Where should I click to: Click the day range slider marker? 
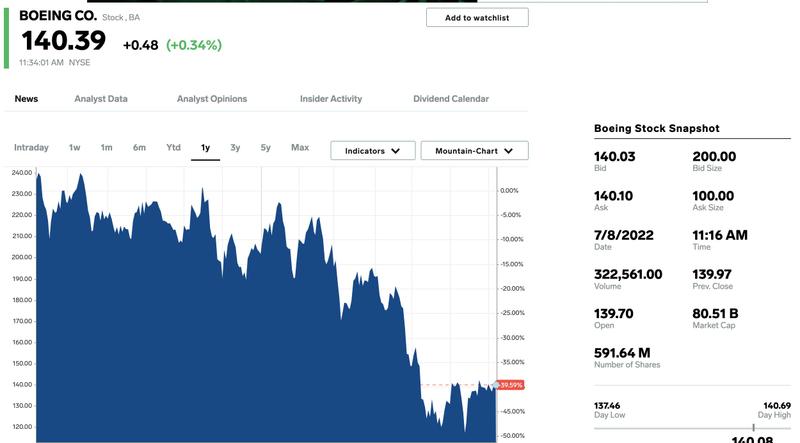[754, 427]
